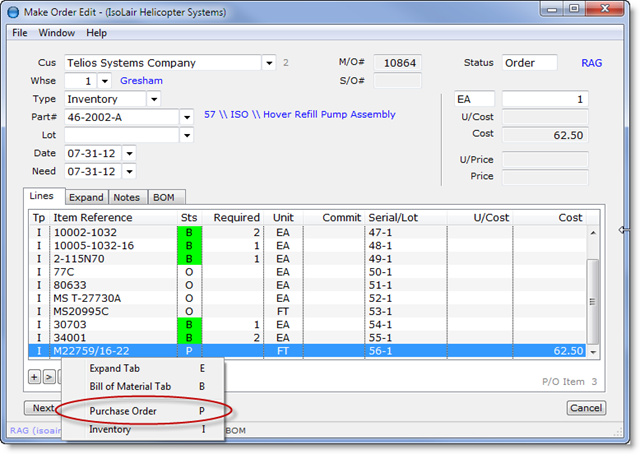The image size is (640, 454).
Task: Select Purchase Order from context menu
Action: tap(123, 411)
